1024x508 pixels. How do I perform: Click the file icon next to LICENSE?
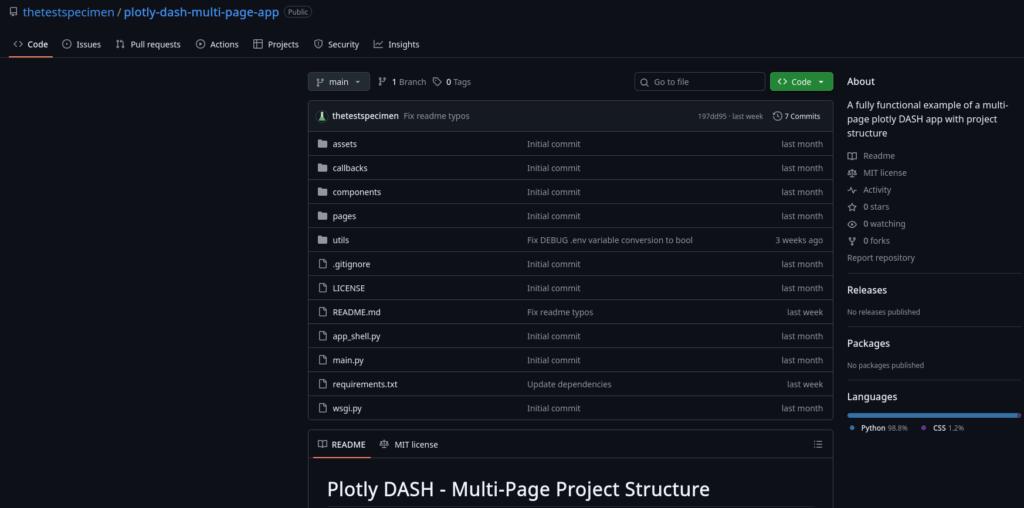click(x=322, y=288)
